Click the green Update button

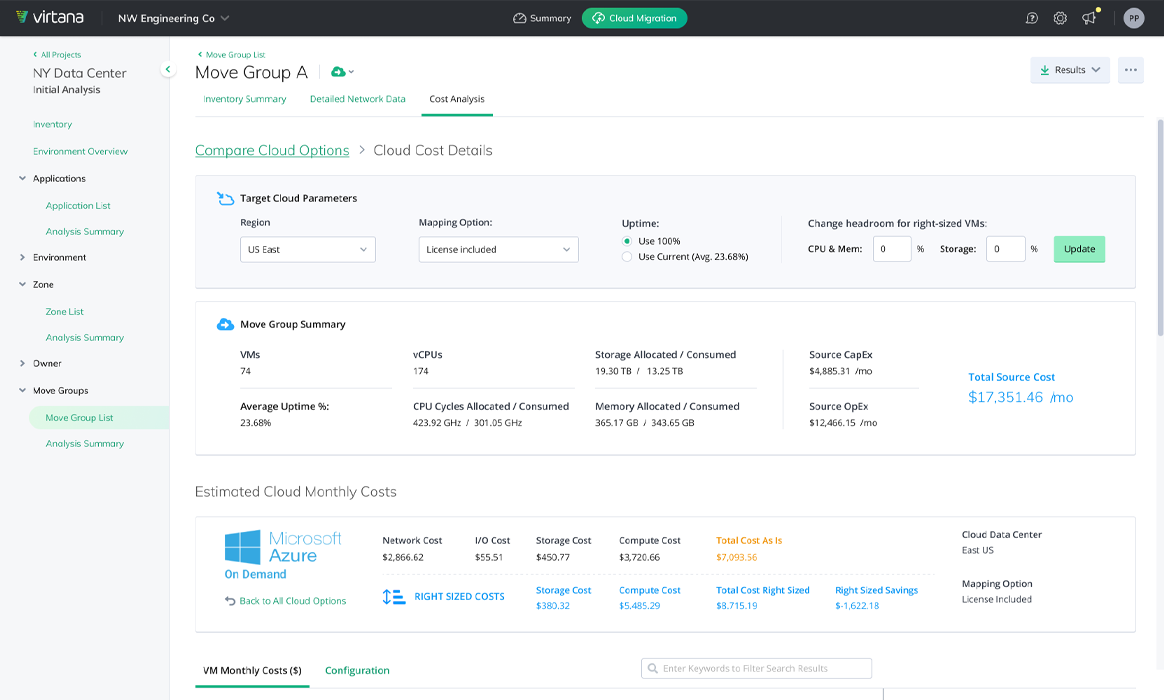pos(1079,249)
